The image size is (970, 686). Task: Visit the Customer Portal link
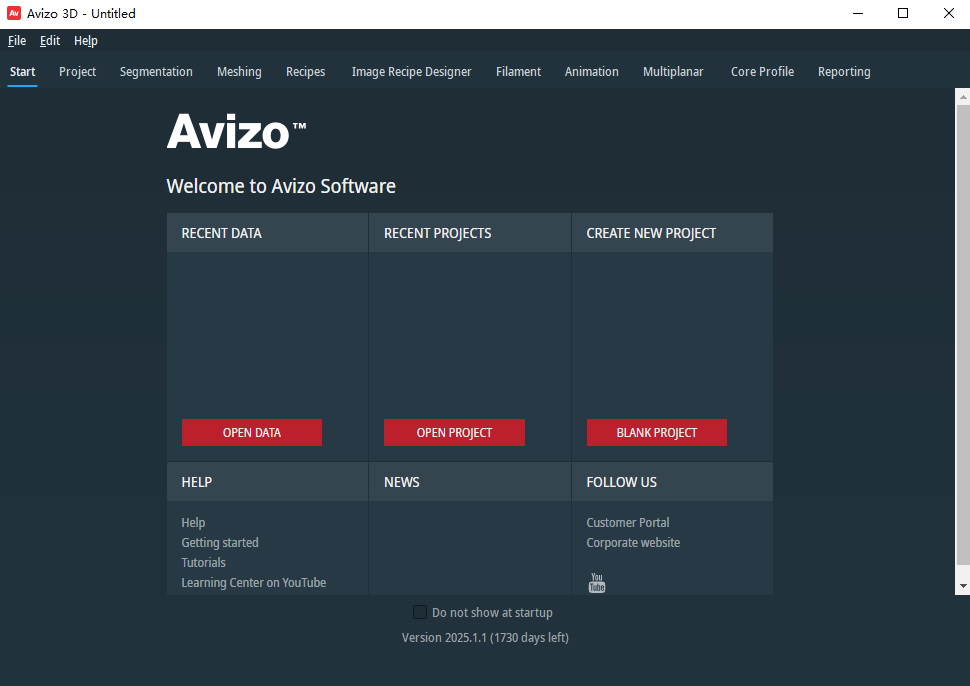pos(628,523)
